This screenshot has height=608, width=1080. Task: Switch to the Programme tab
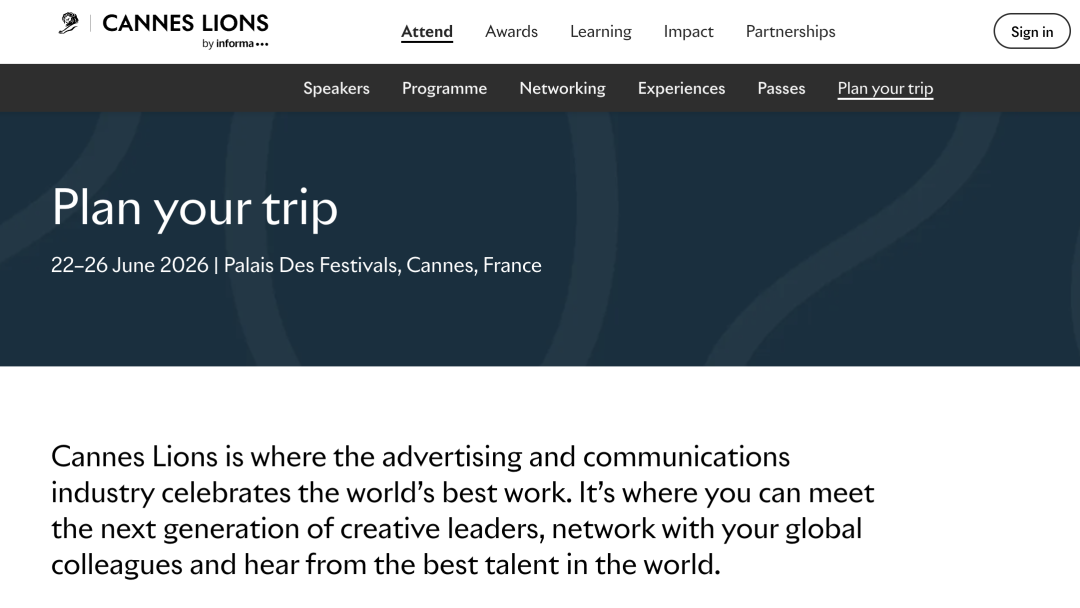click(444, 88)
